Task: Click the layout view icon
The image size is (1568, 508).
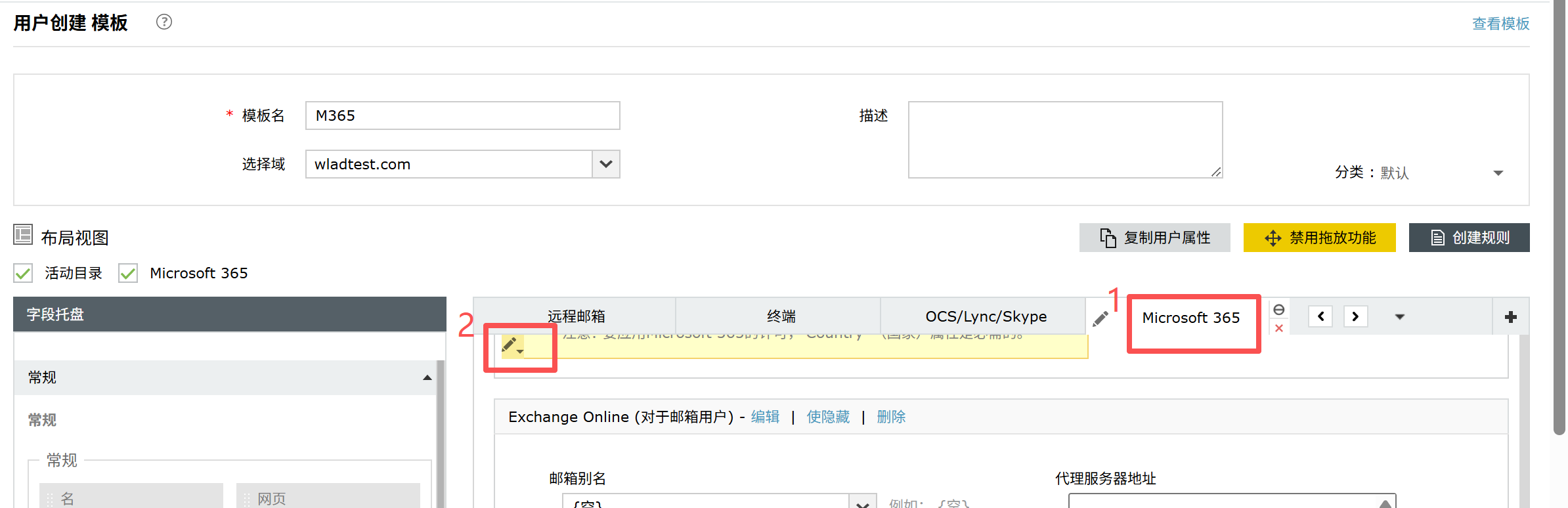Action: coord(23,234)
